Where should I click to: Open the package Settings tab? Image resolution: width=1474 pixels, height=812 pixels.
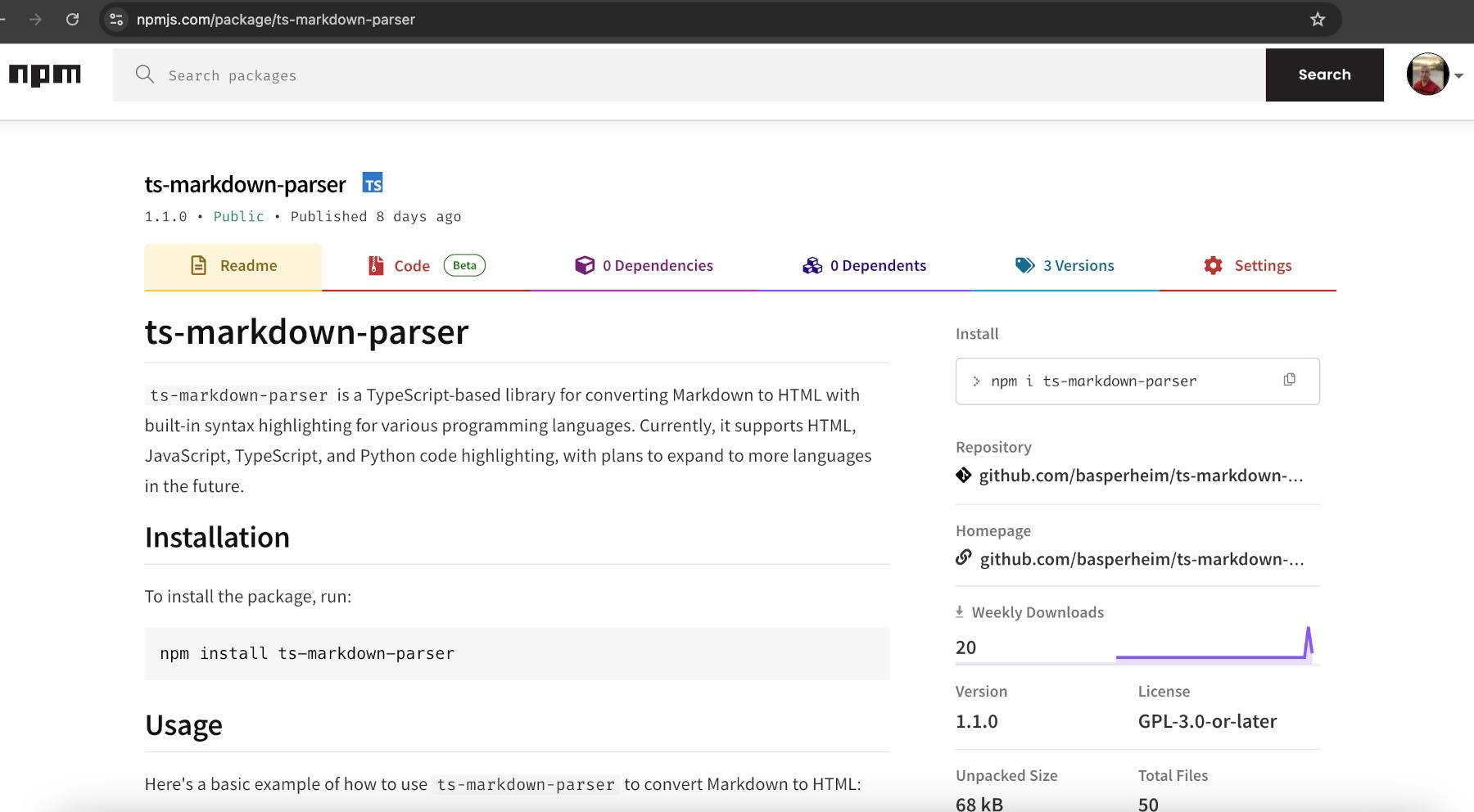coord(1248,266)
